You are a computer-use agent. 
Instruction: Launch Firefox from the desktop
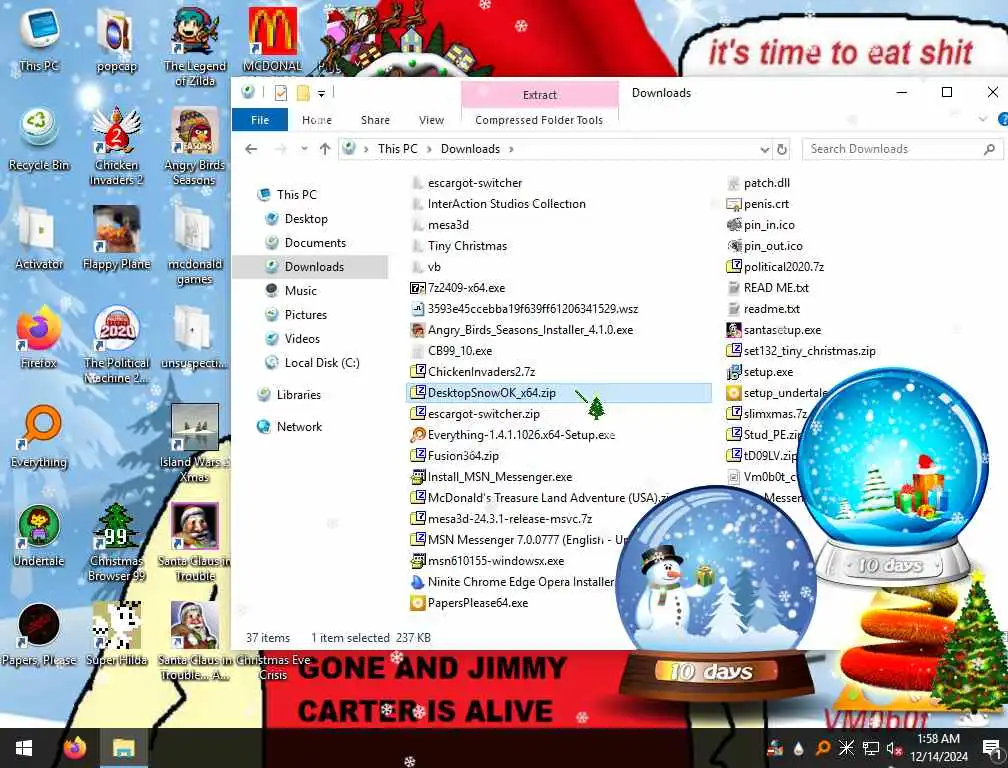[x=39, y=335]
